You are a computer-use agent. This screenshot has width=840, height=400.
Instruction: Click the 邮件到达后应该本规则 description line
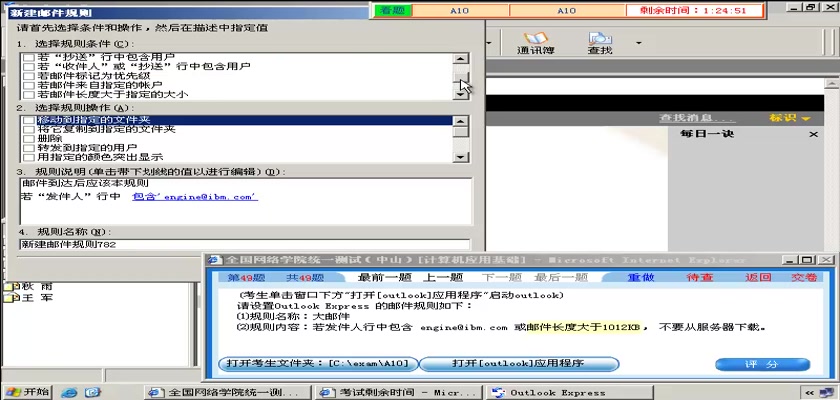86,183
